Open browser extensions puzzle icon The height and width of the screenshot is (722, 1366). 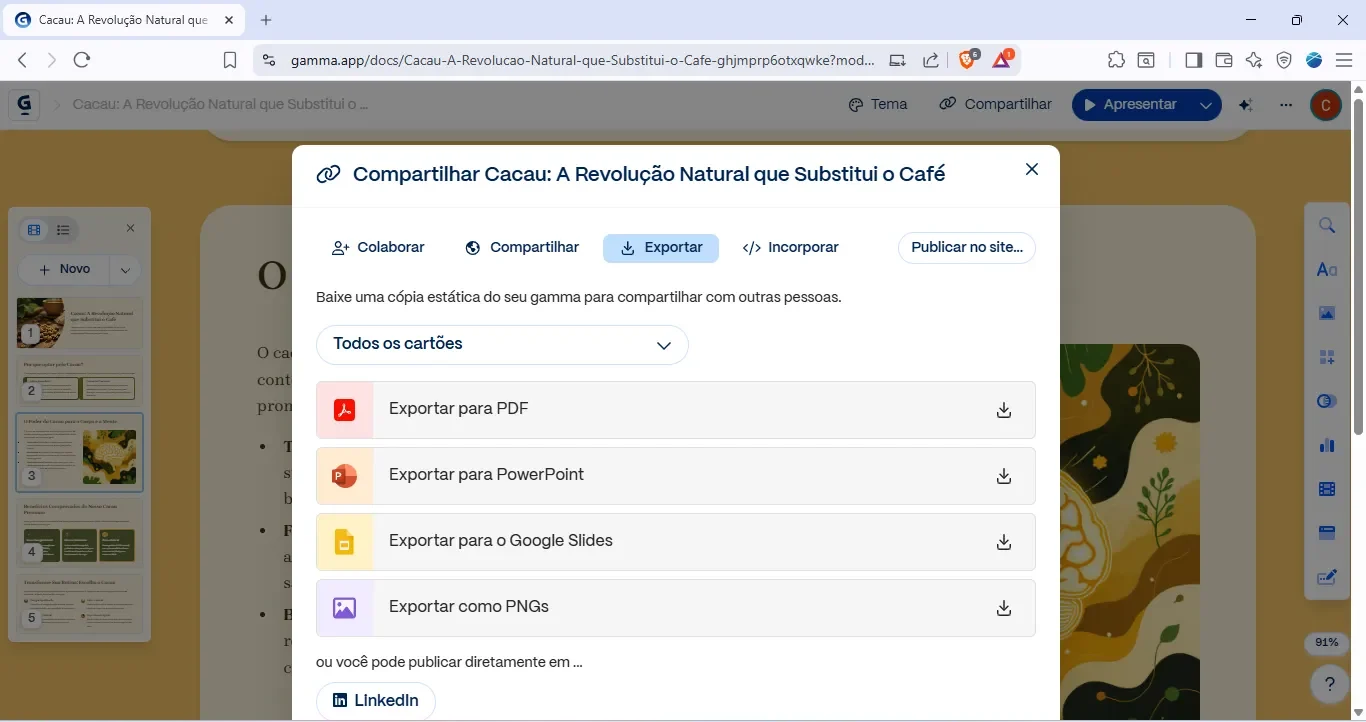click(1116, 60)
